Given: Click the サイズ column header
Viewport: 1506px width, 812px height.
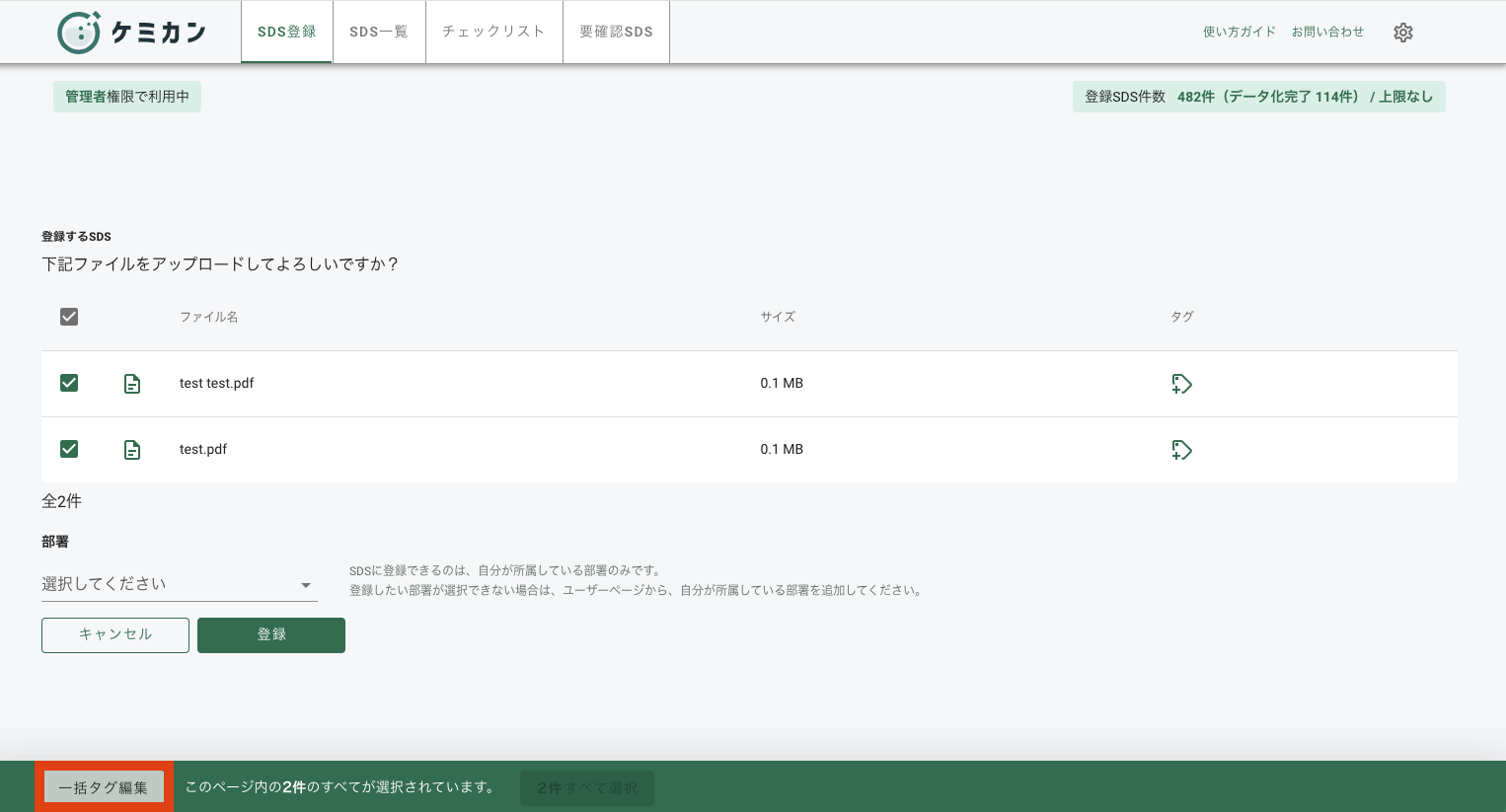Looking at the screenshot, I should (778, 317).
